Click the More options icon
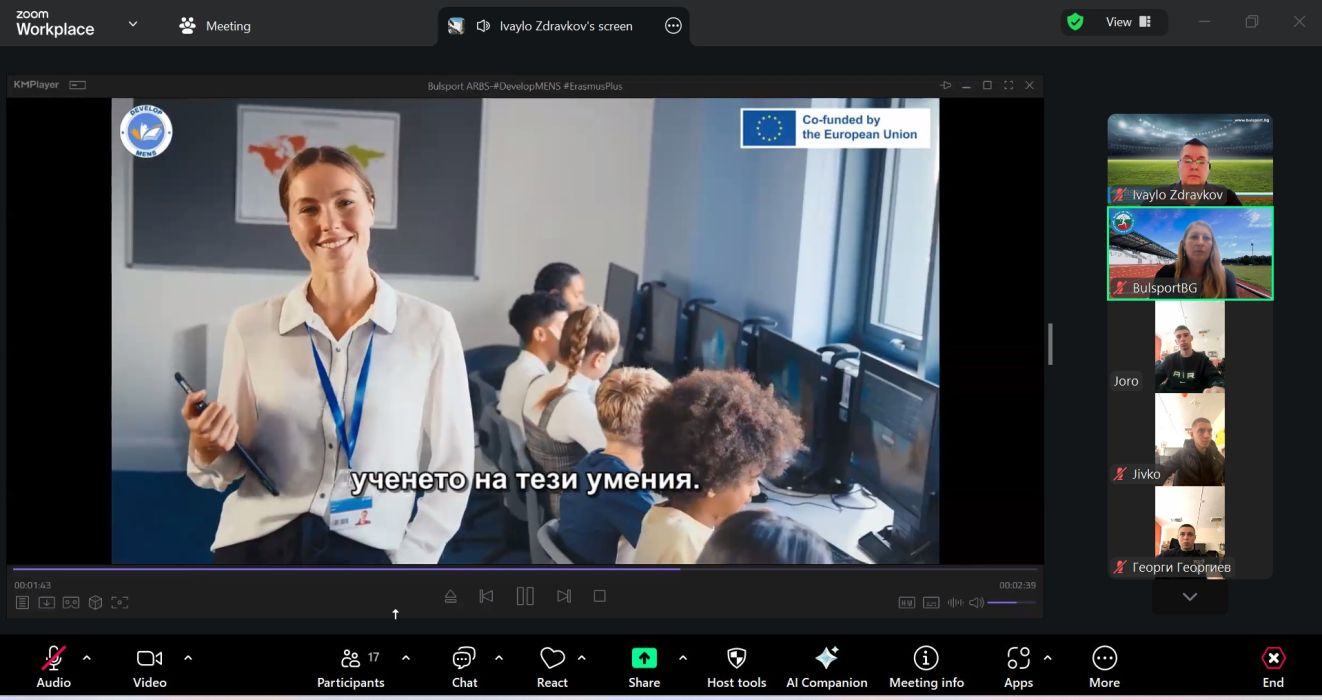Viewport: 1322px width, 700px height. [x=1104, y=666]
